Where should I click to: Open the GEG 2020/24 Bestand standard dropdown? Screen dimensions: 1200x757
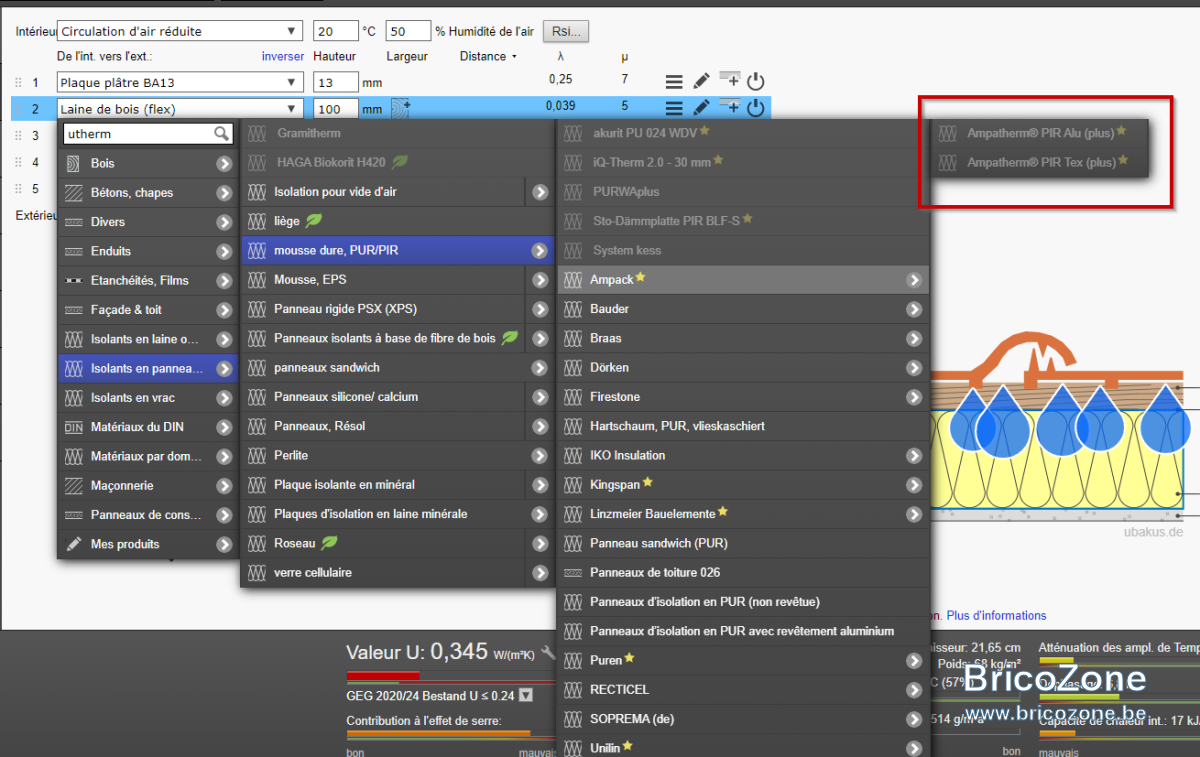526,696
